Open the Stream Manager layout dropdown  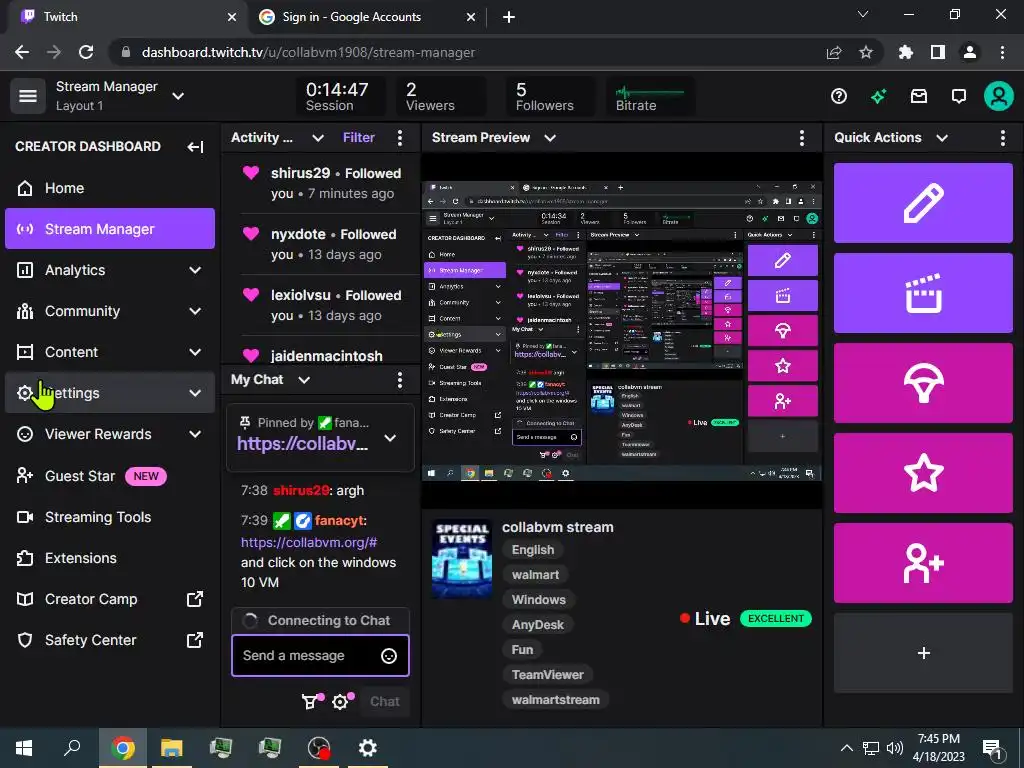pyautogui.click(x=178, y=96)
